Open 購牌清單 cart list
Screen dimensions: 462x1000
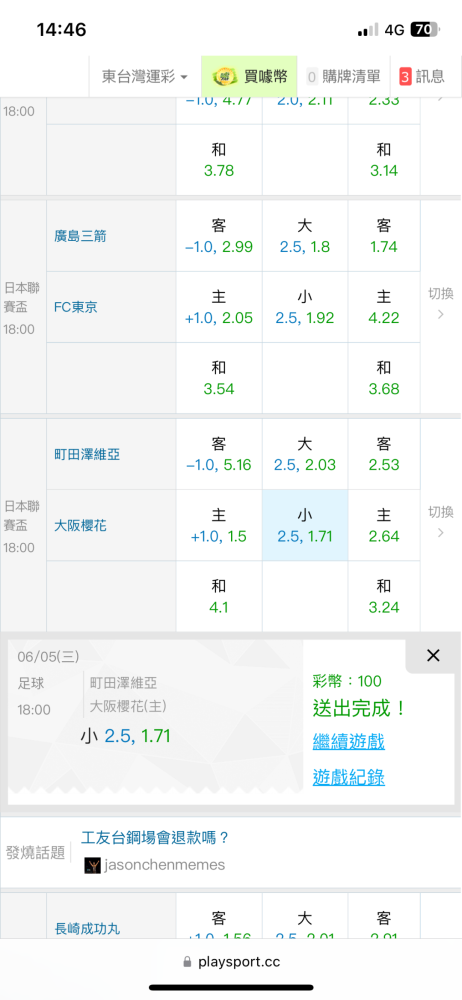(x=344, y=77)
